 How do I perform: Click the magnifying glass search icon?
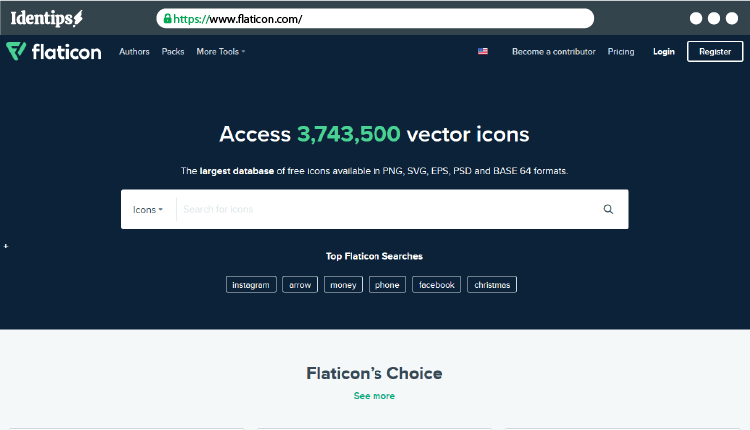608,210
